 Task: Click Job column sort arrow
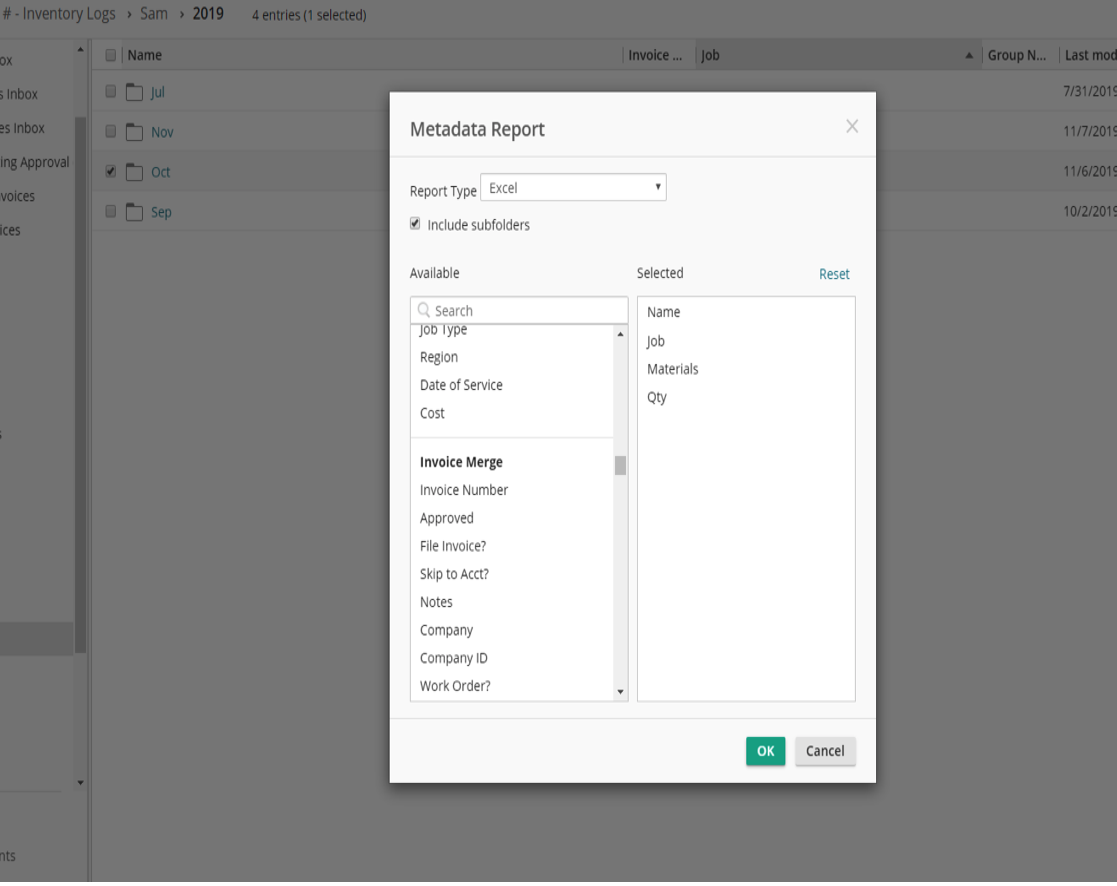click(x=969, y=56)
